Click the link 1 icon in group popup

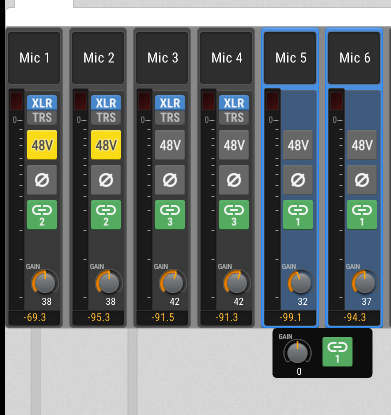point(337,352)
